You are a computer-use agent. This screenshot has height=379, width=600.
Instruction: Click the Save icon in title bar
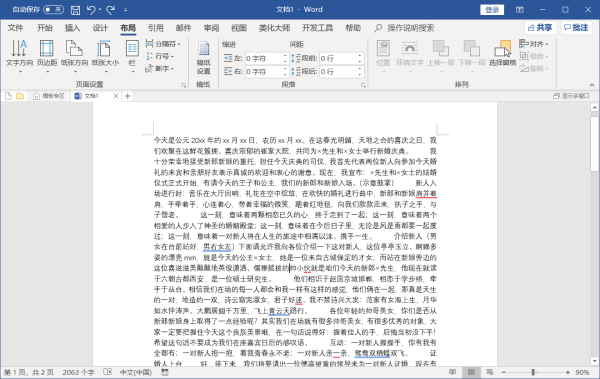(x=75, y=10)
